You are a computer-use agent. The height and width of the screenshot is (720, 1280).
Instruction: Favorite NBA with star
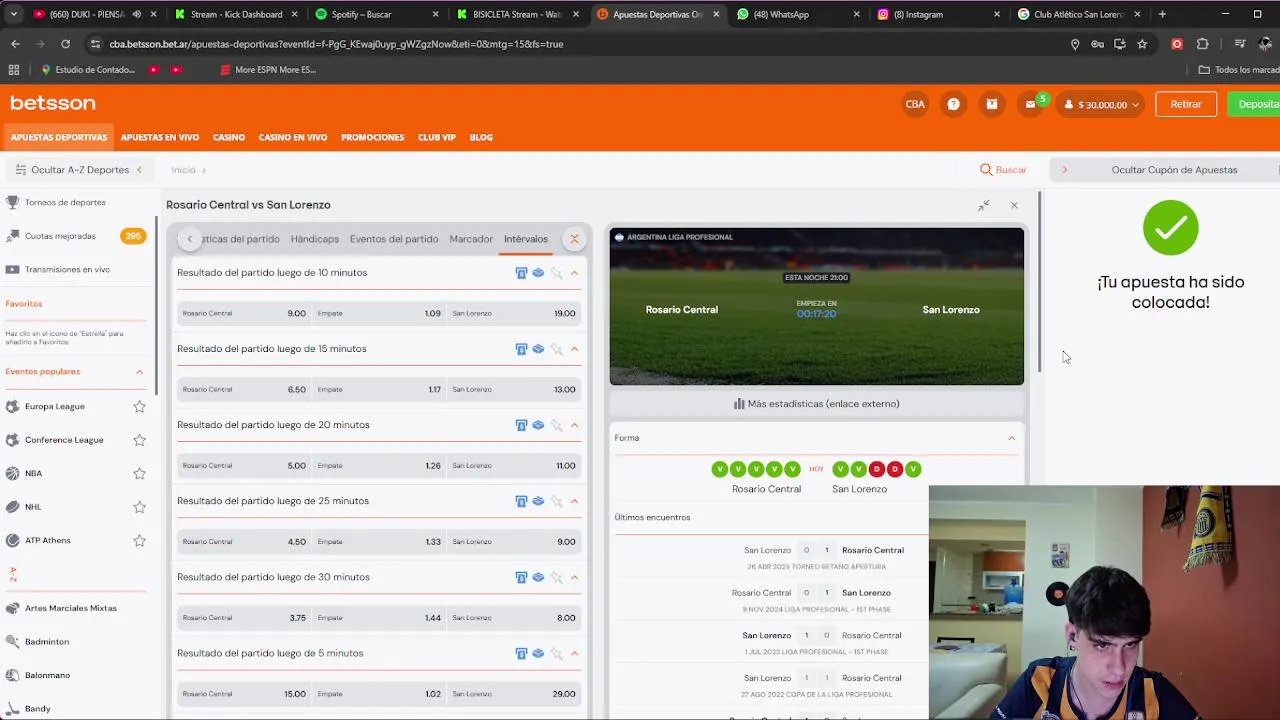(x=139, y=473)
